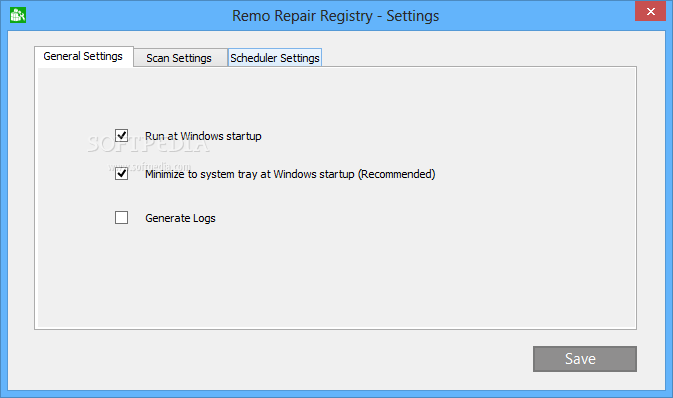Screen dimensions: 673x398
Task: Close the Settings window
Action: point(650,11)
